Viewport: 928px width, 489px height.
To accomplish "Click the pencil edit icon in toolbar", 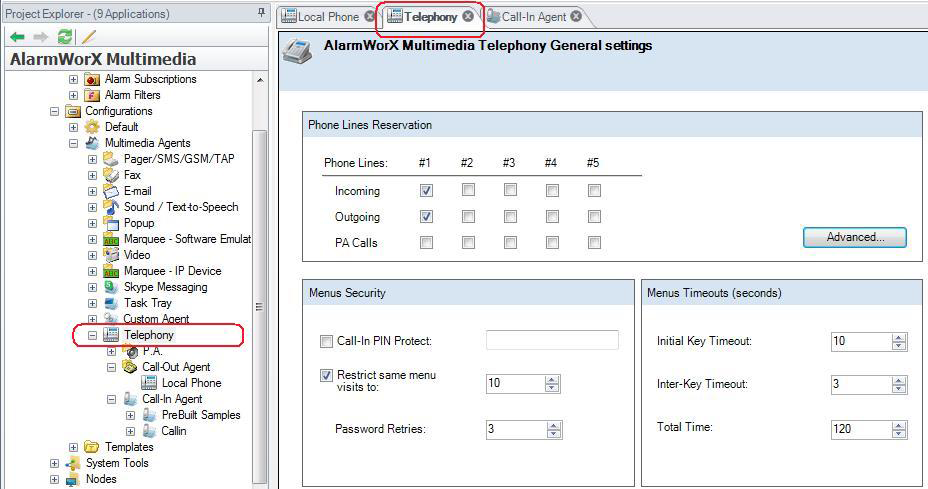I will (88, 37).
